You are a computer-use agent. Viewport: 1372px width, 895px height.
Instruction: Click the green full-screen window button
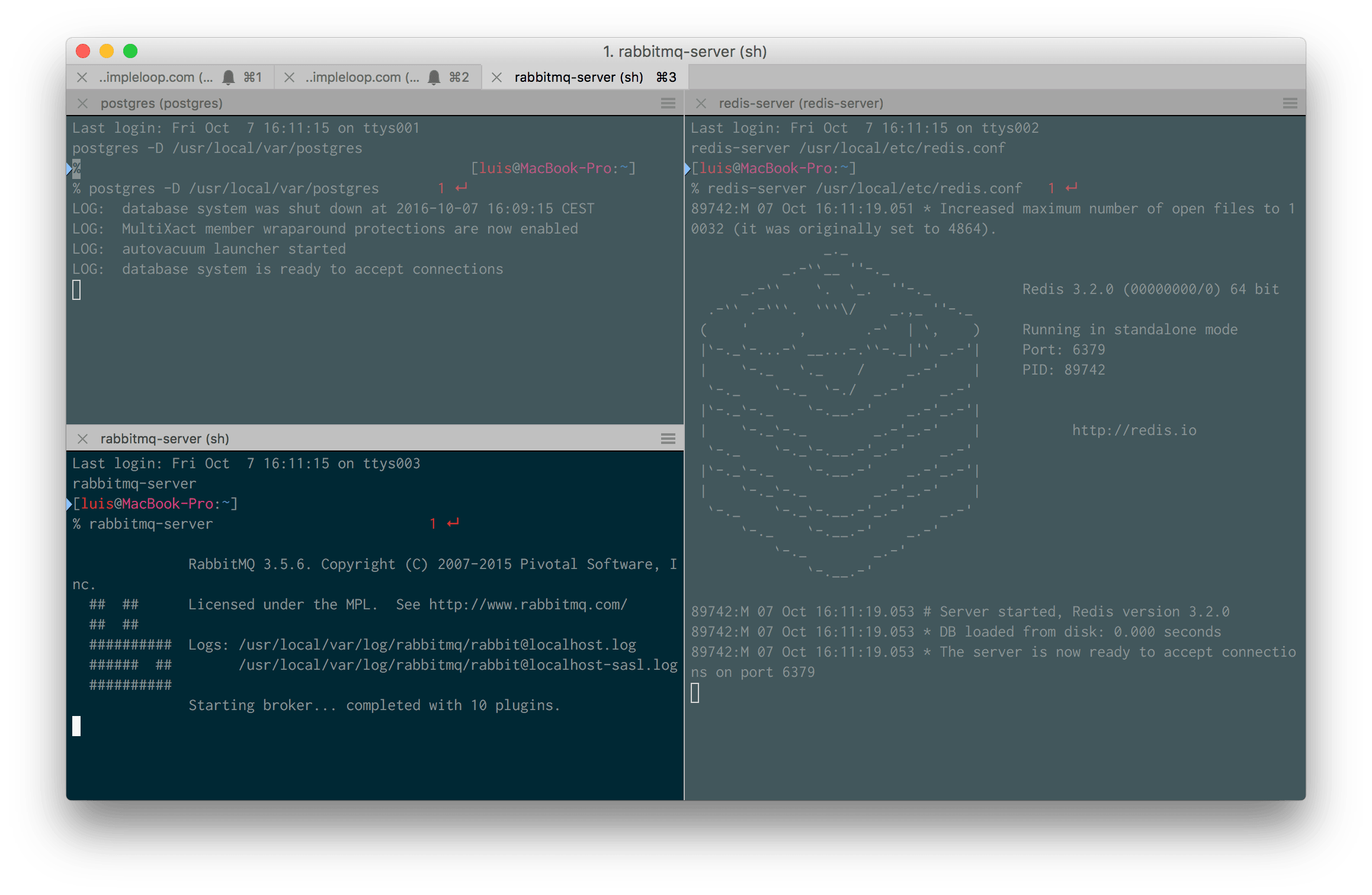point(130,52)
